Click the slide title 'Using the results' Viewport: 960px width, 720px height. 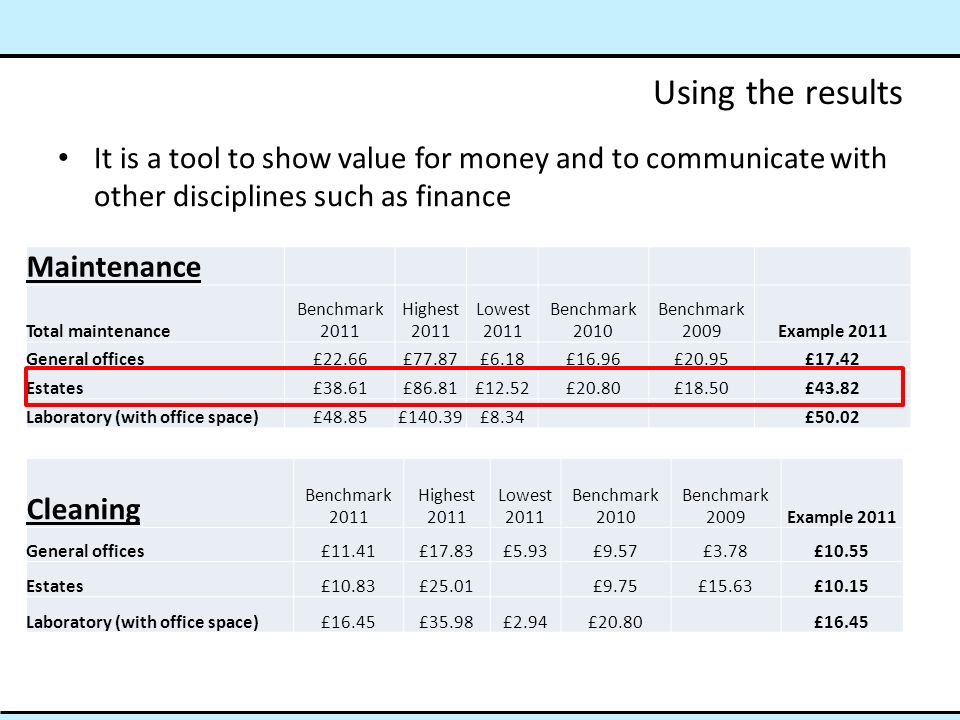(778, 94)
